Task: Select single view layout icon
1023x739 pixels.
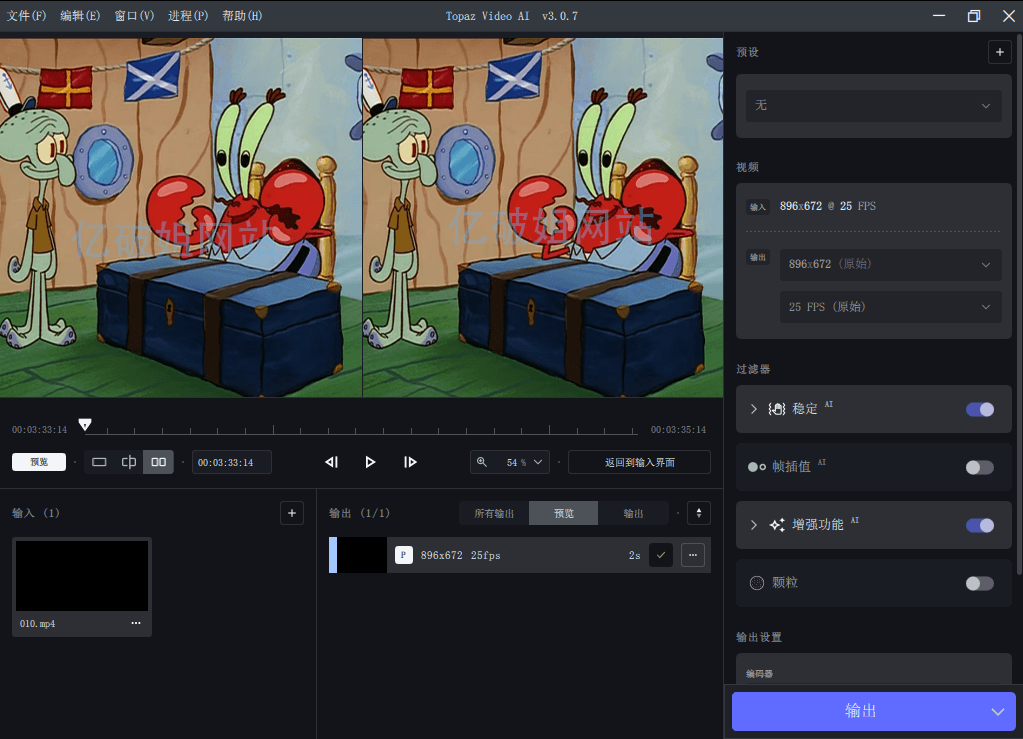Action: (99, 462)
